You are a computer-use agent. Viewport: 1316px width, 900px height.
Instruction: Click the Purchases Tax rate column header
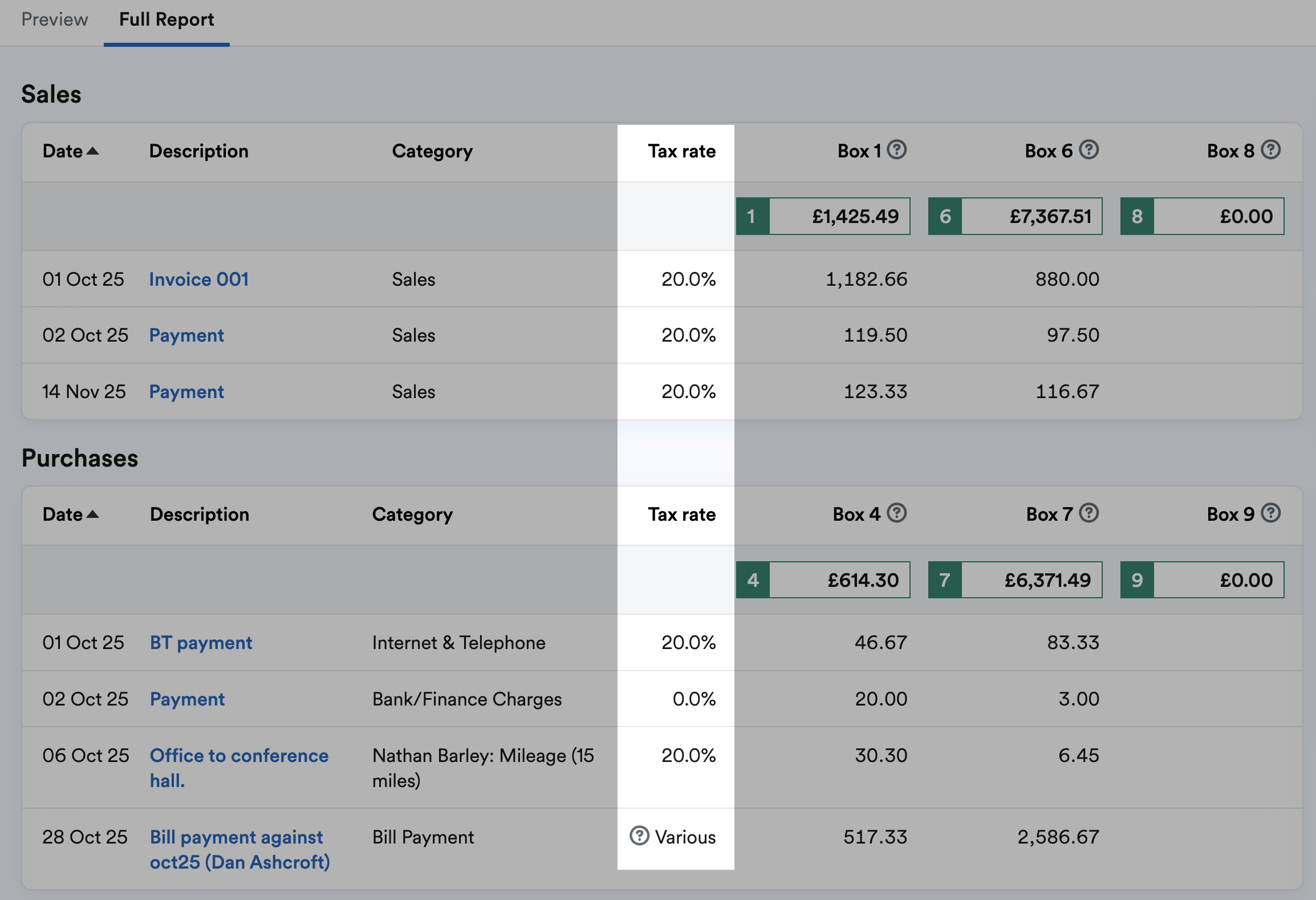(x=681, y=514)
